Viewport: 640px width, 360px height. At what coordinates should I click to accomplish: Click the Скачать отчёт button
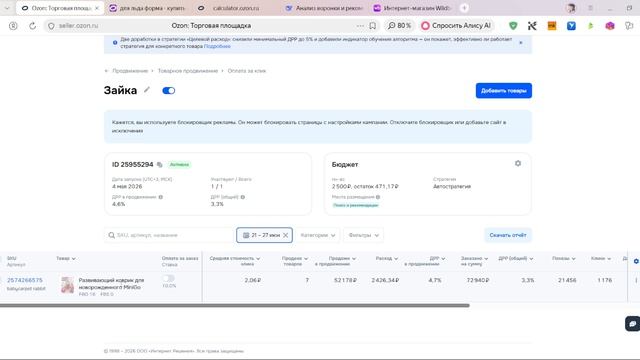(508, 235)
